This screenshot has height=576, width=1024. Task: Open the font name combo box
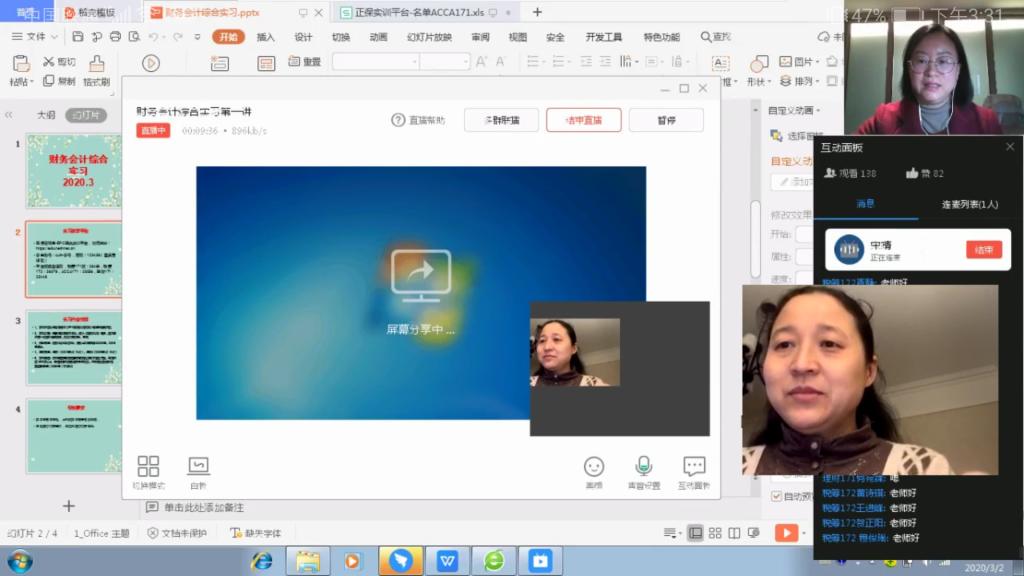click(x=375, y=62)
